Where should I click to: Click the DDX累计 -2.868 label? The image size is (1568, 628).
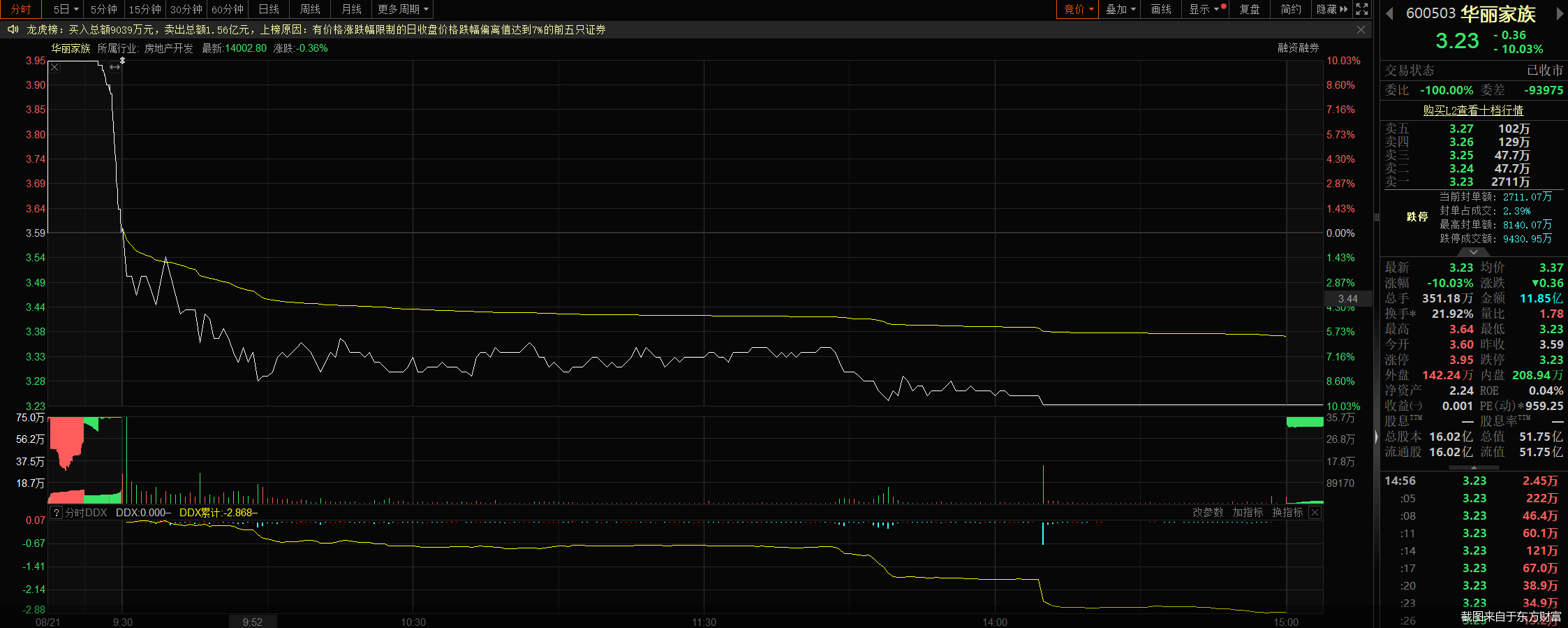click(x=218, y=513)
